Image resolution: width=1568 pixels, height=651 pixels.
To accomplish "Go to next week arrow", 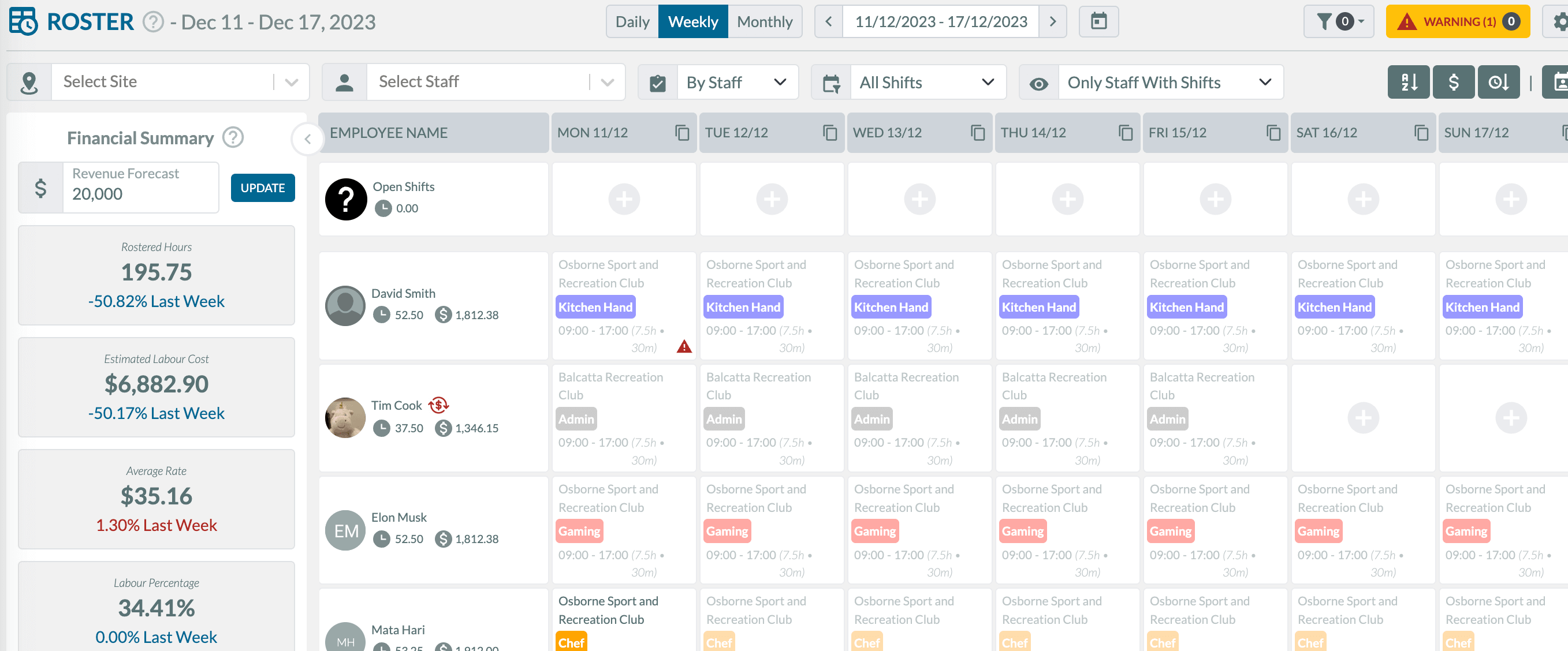I will [1052, 22].
